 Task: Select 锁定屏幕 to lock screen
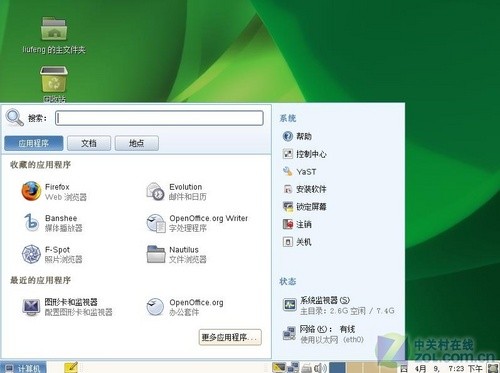click(x=305, y=207)
